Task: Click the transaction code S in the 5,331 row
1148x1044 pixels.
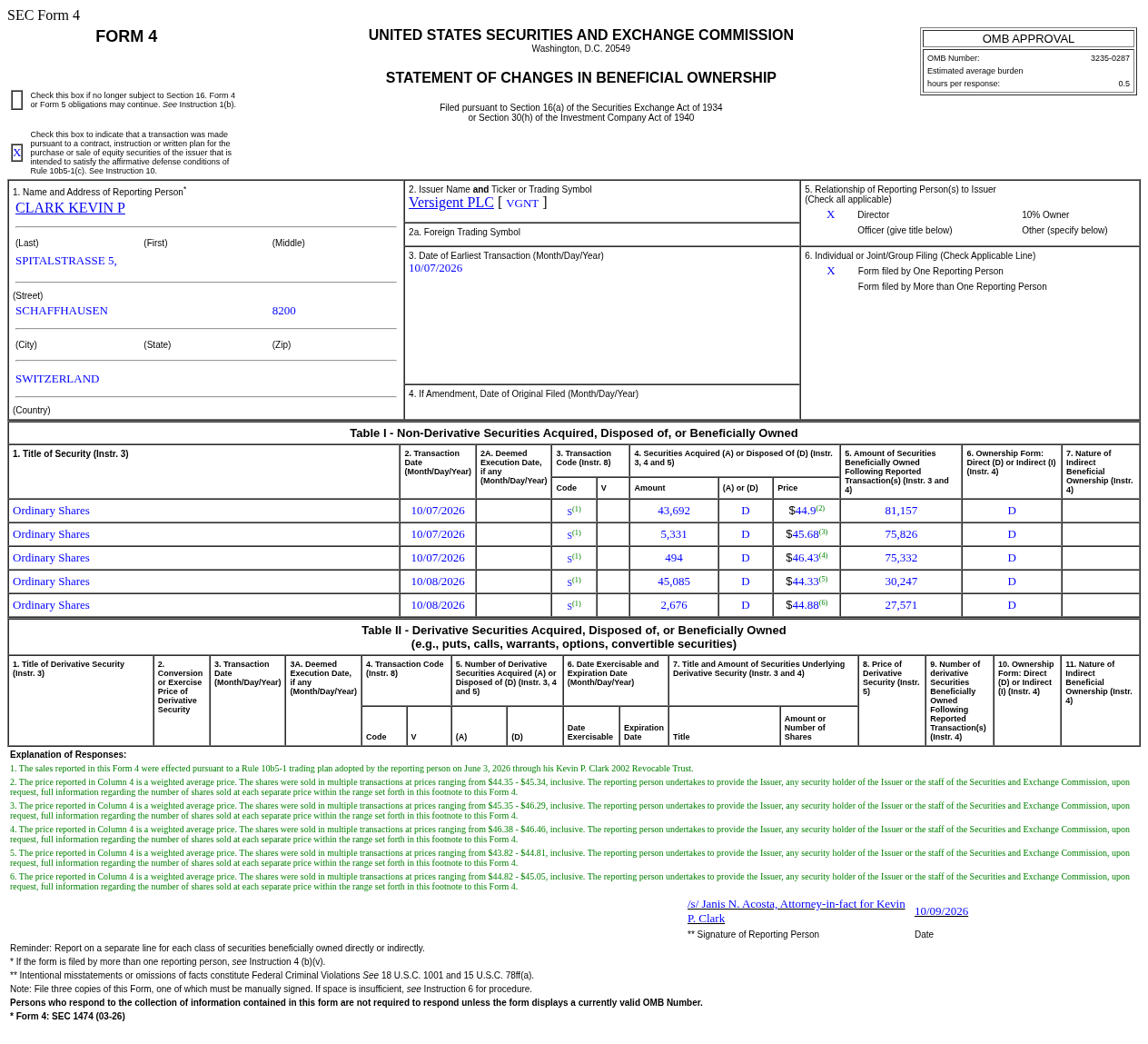Action: [x=570, y=534]
